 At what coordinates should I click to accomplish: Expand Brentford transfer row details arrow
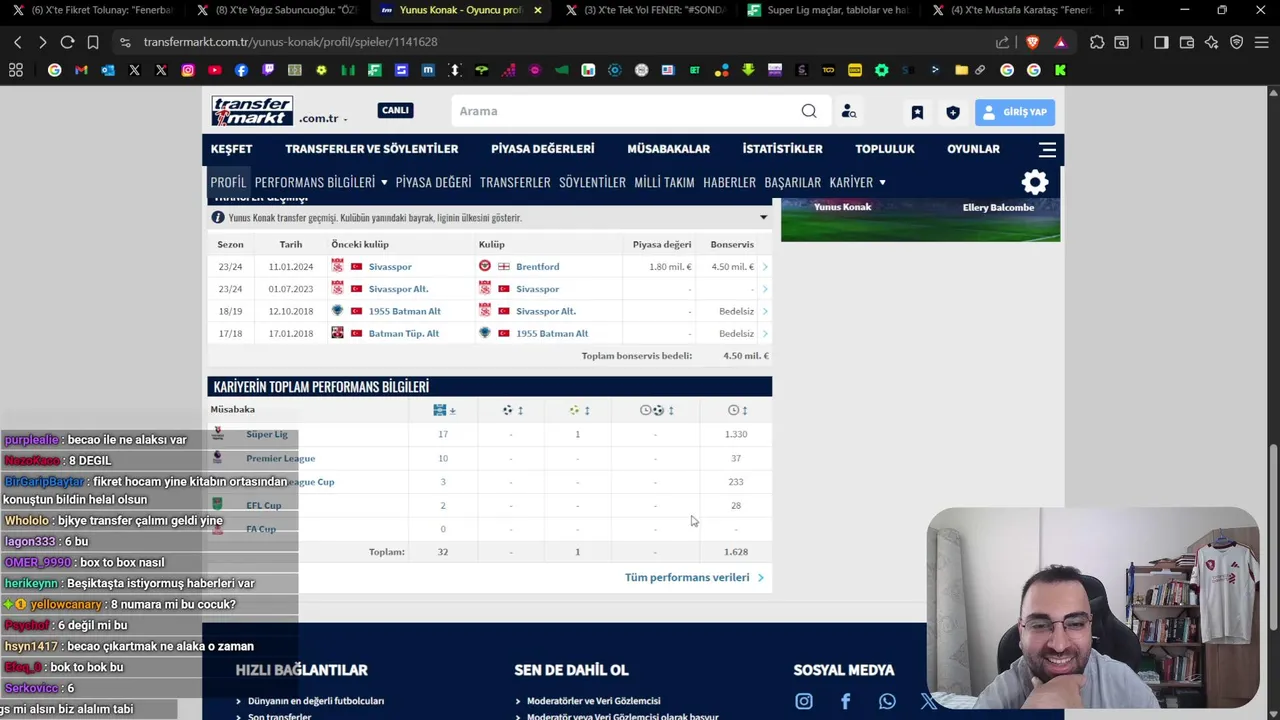(x=765, y=267)
